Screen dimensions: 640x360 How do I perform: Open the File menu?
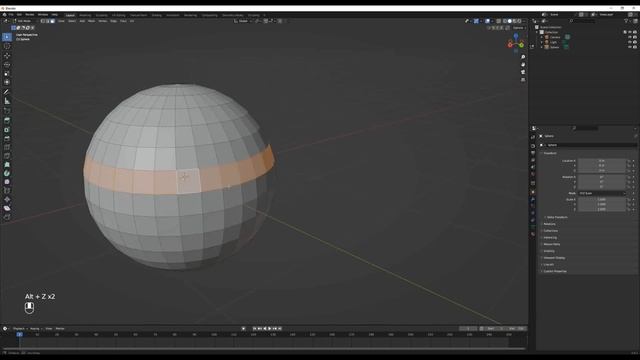point(11,15)
